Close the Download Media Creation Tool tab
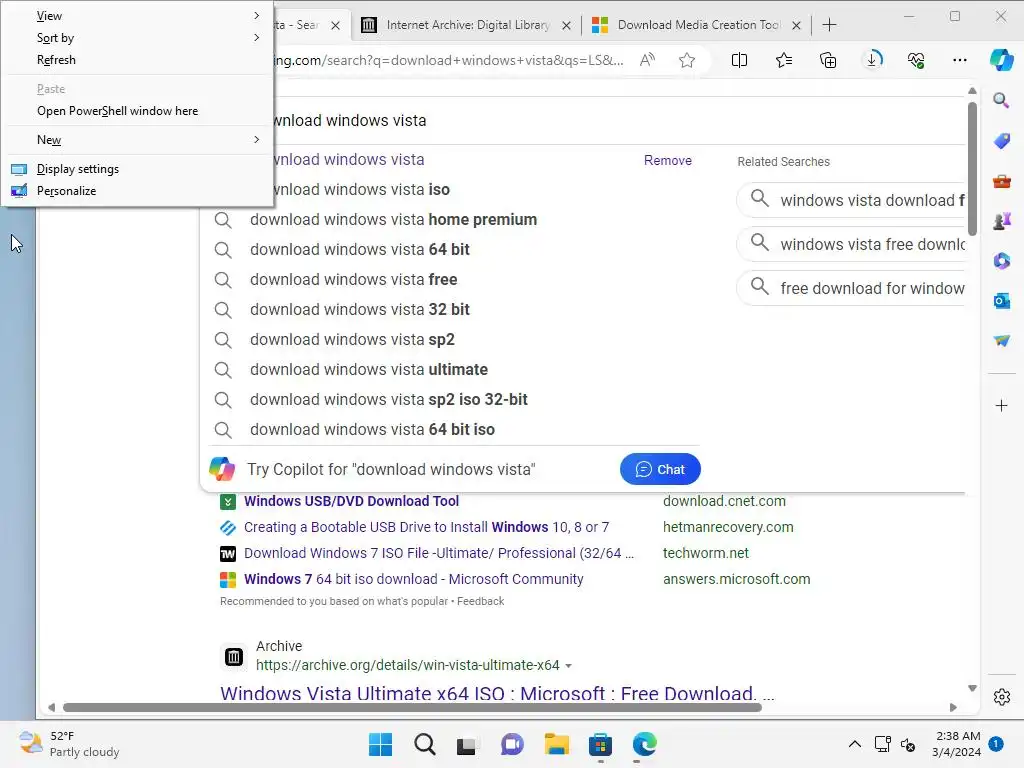Image resolution: width=1024 pixels, height=768 pixels. [796, 25]
